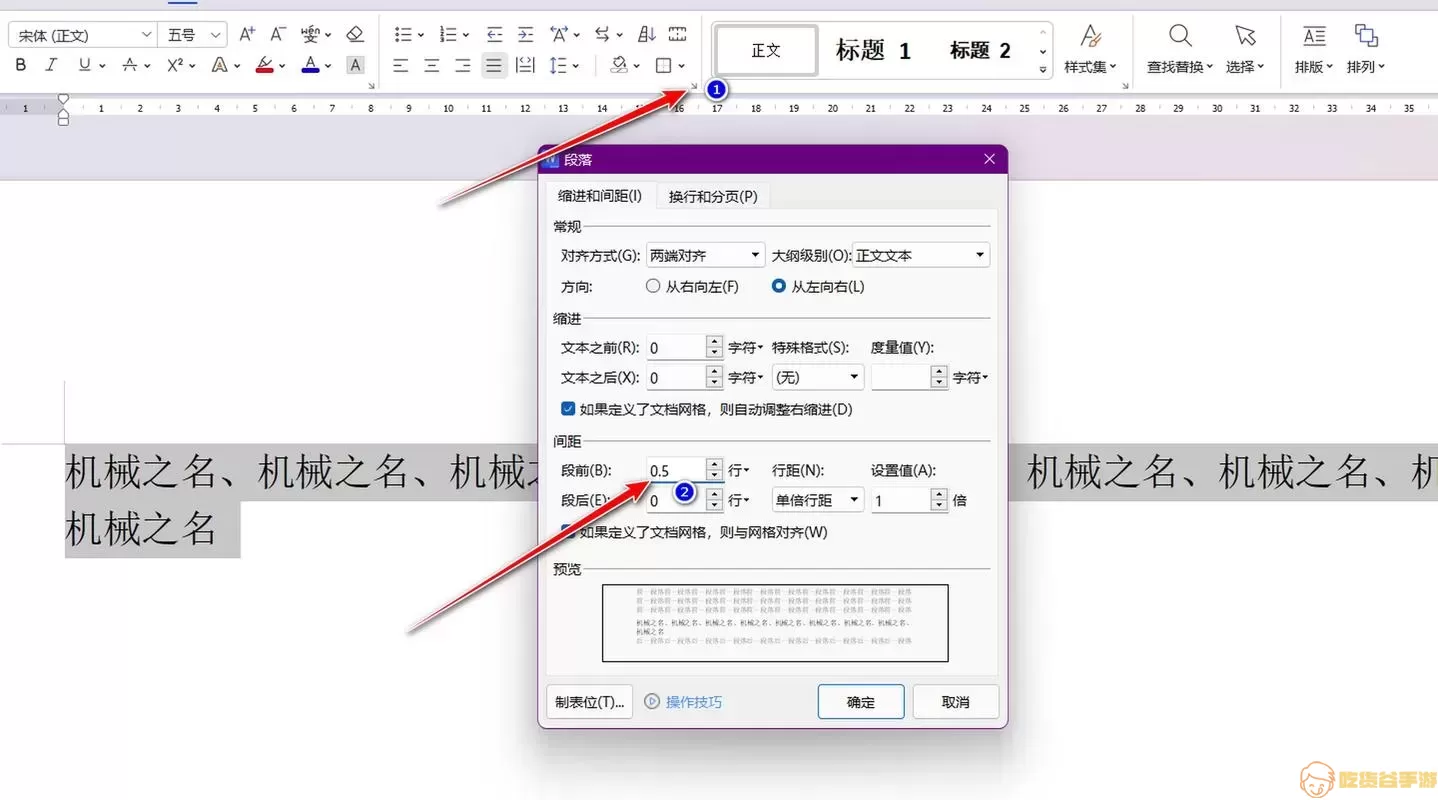The height and width of the screenshot is (800, 1438).
Task: Apply the blue font color A
Action: (311, 66)
